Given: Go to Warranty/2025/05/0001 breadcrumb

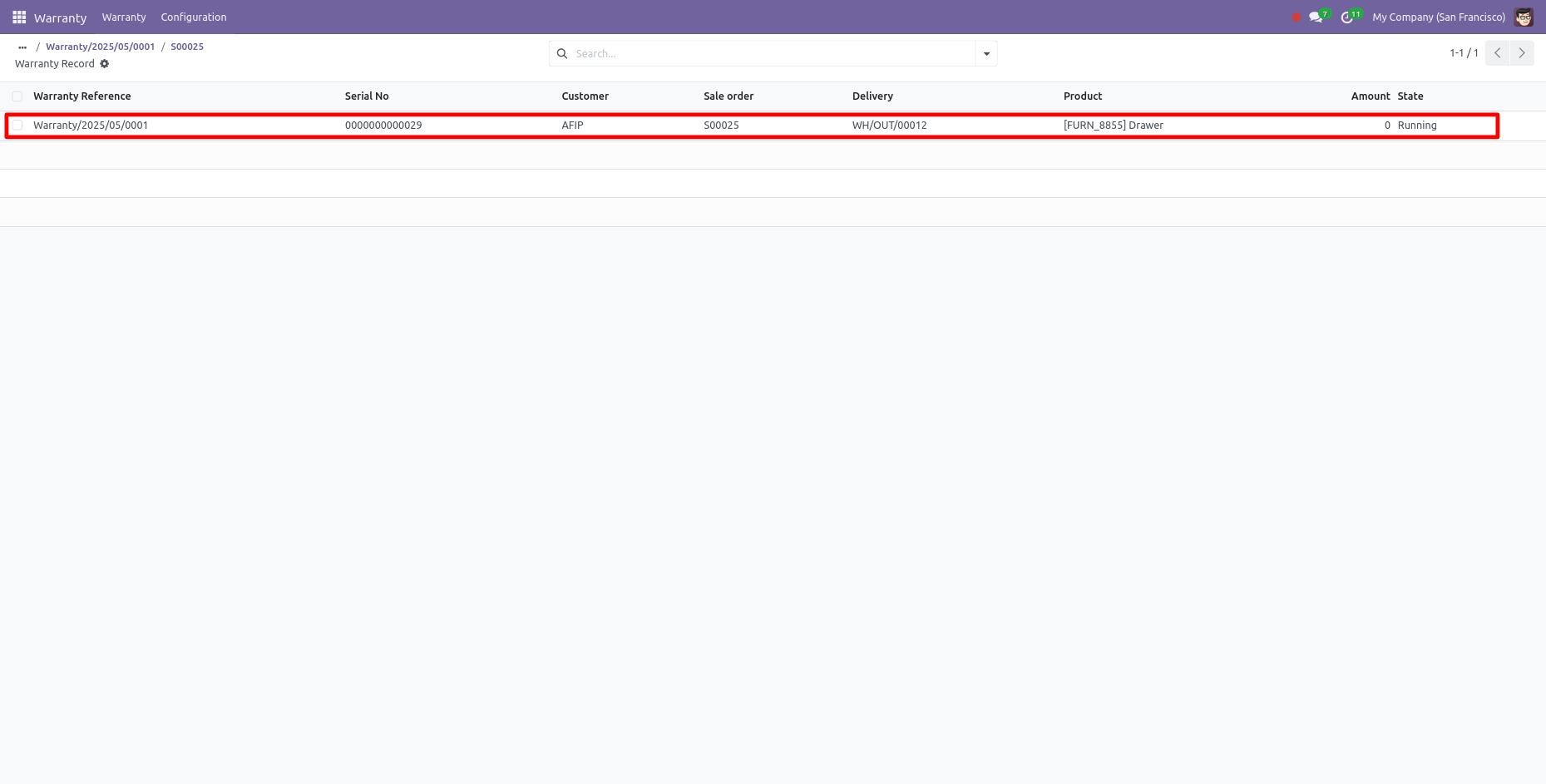Looking at the screenshot, I should click(100, 47).
